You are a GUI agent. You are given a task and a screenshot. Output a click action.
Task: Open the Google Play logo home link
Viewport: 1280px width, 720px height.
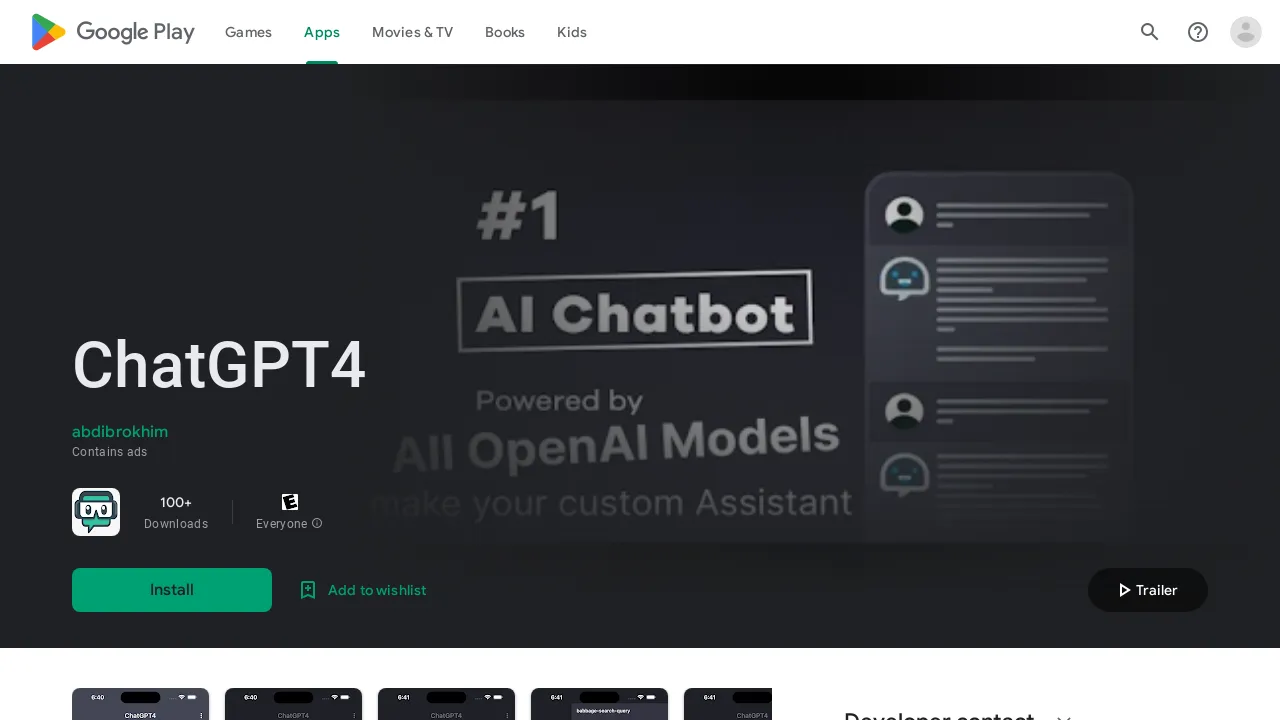[113, 32]
